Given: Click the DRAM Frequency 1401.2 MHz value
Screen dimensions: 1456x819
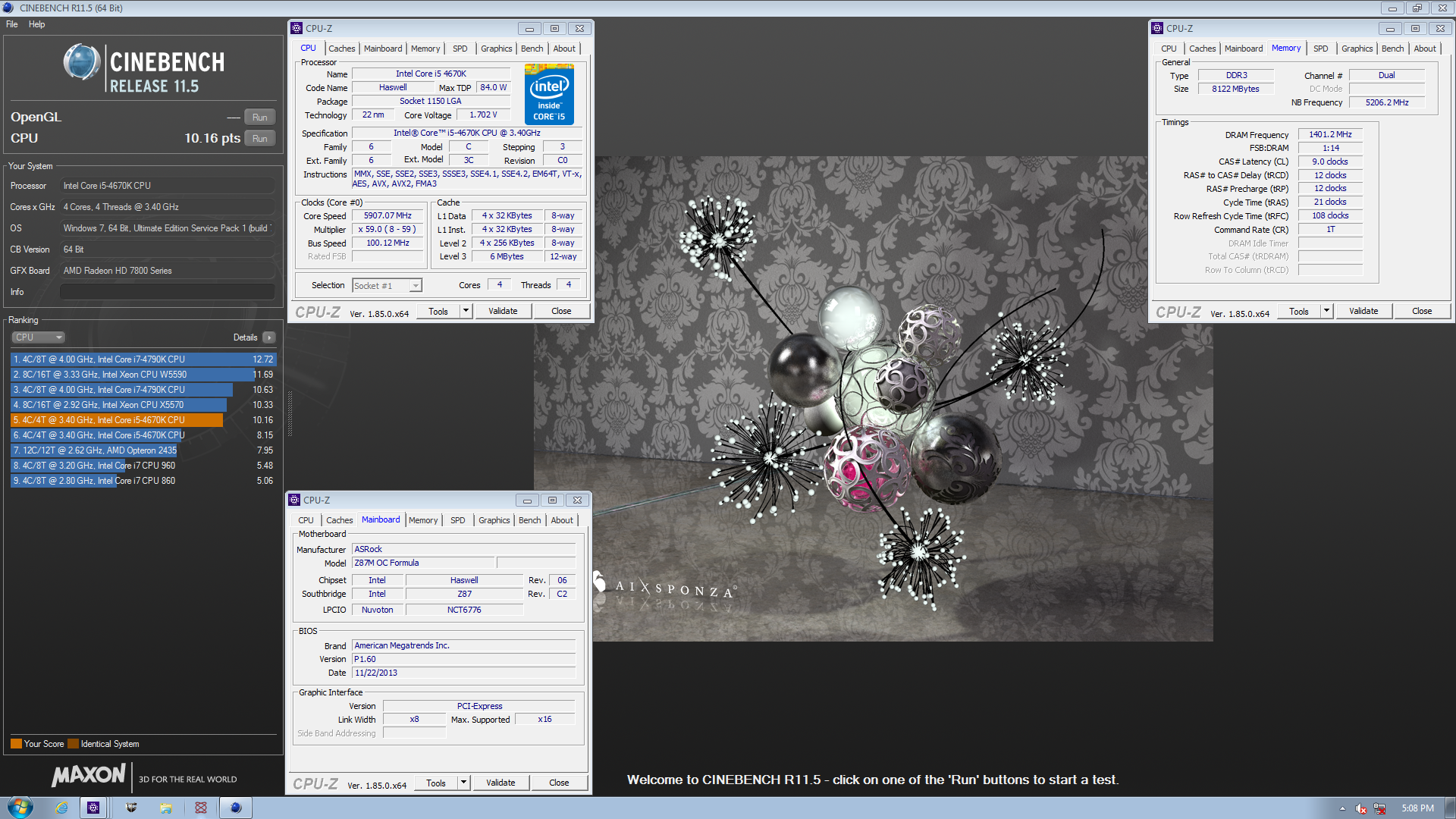Looking at the screenshot, I should [1330, 134].
